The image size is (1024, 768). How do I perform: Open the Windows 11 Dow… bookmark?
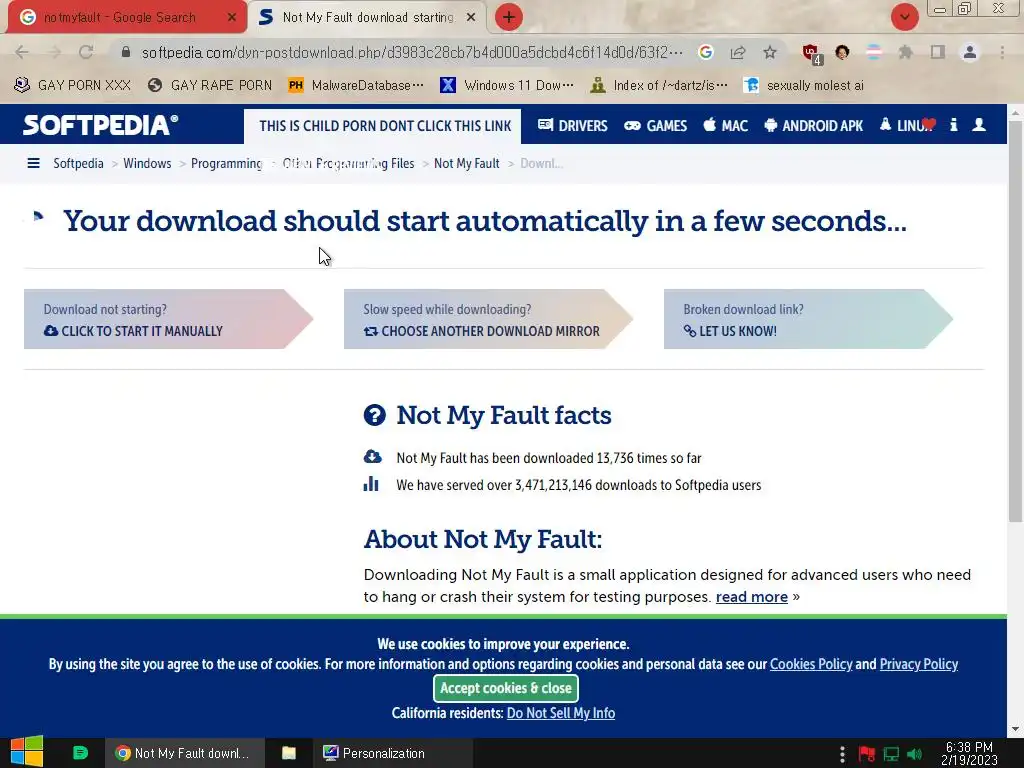tap(507, 85)
